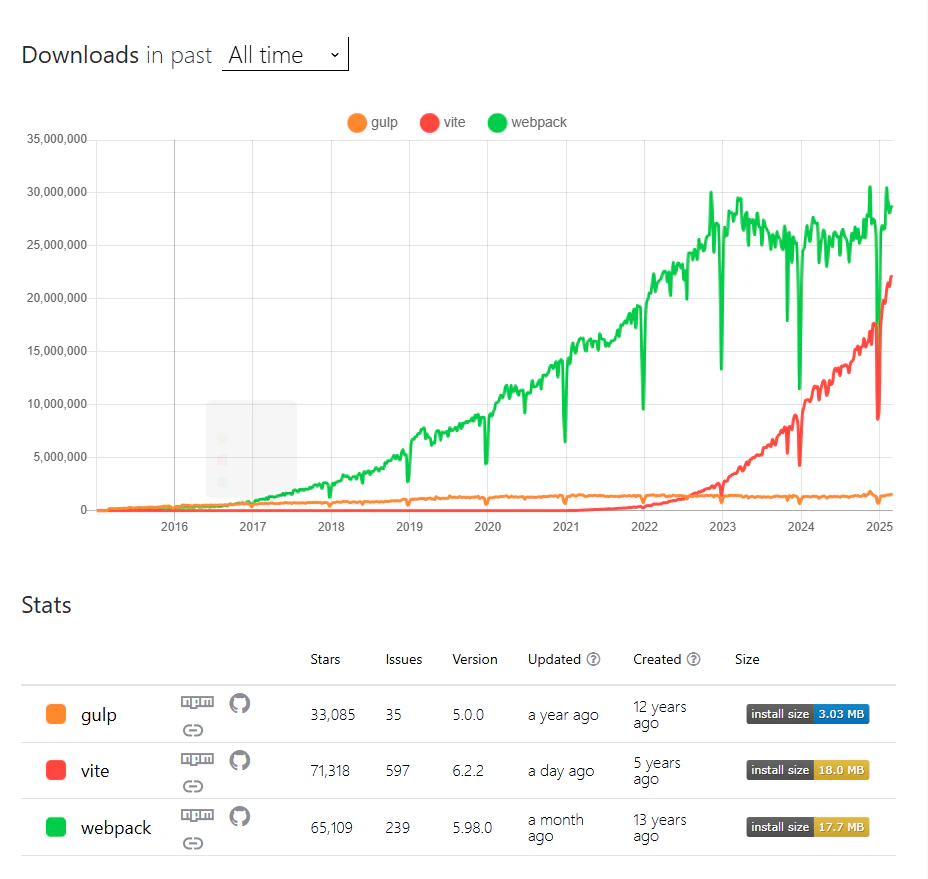Click help icon next to Created column
This screenshot has height=879, width=928.
point(694,659)
